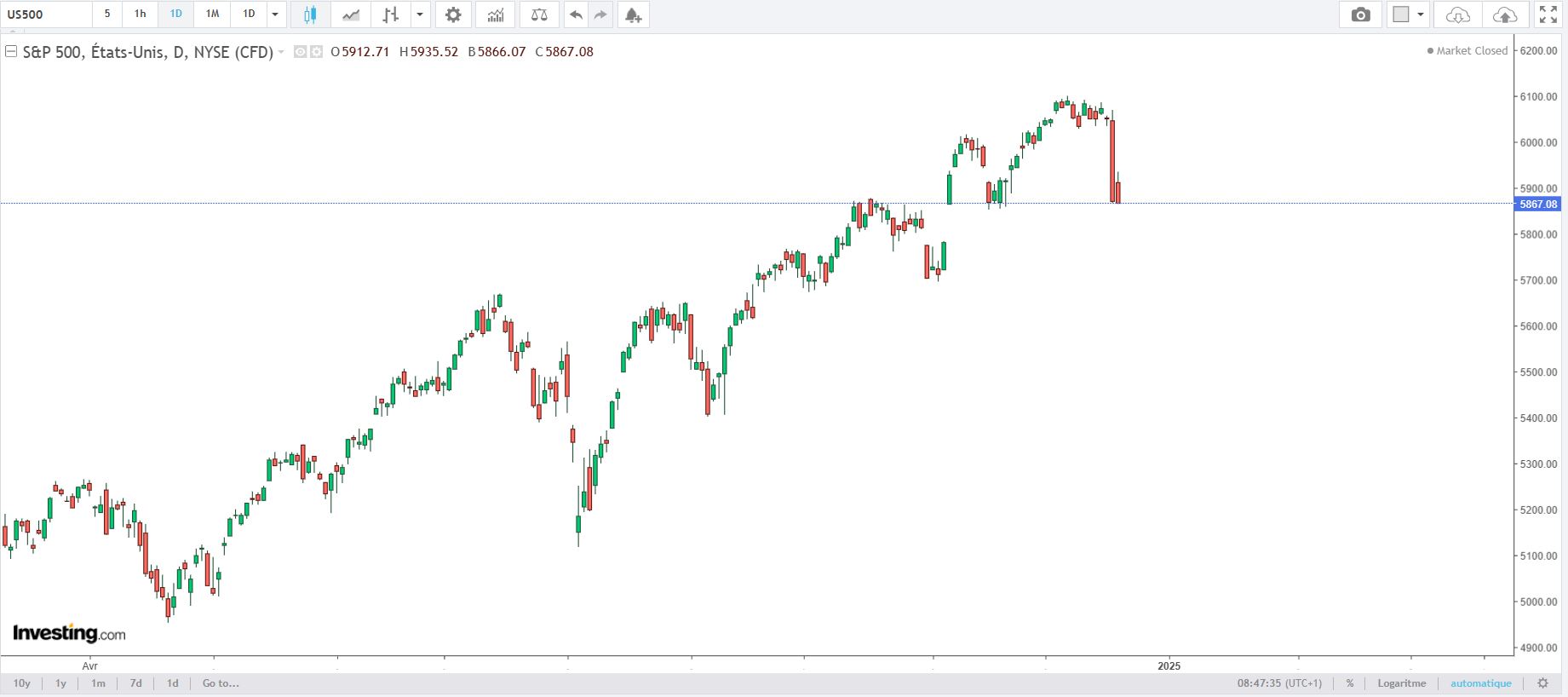Open the indicators menu icon

495,14
